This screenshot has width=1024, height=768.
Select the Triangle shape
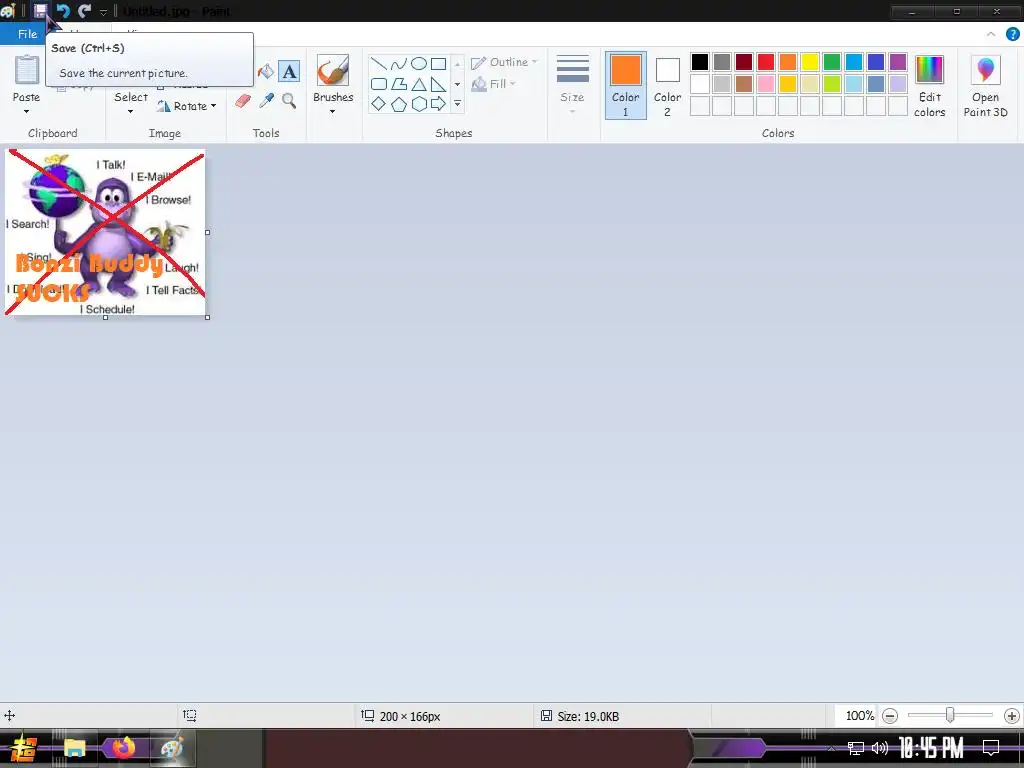point(419,84)
